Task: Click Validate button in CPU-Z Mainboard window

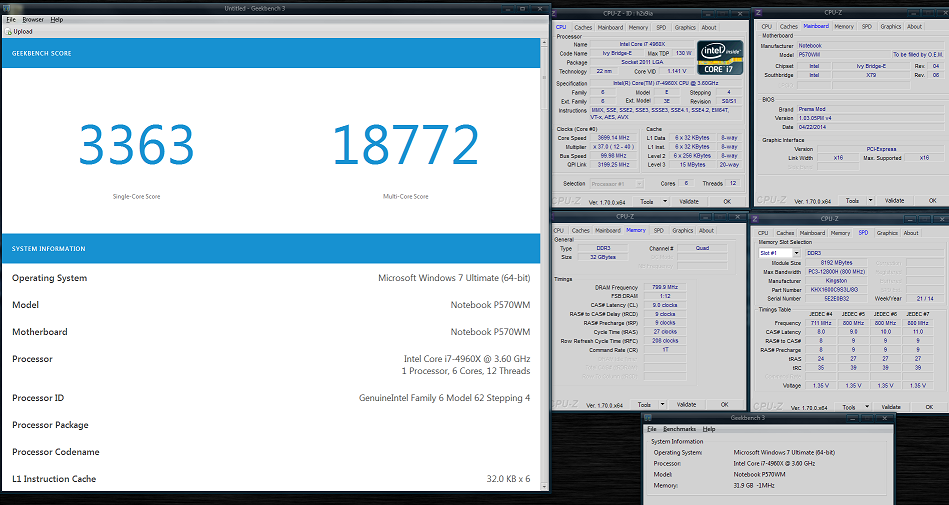Action: click(x=895, y=200)
